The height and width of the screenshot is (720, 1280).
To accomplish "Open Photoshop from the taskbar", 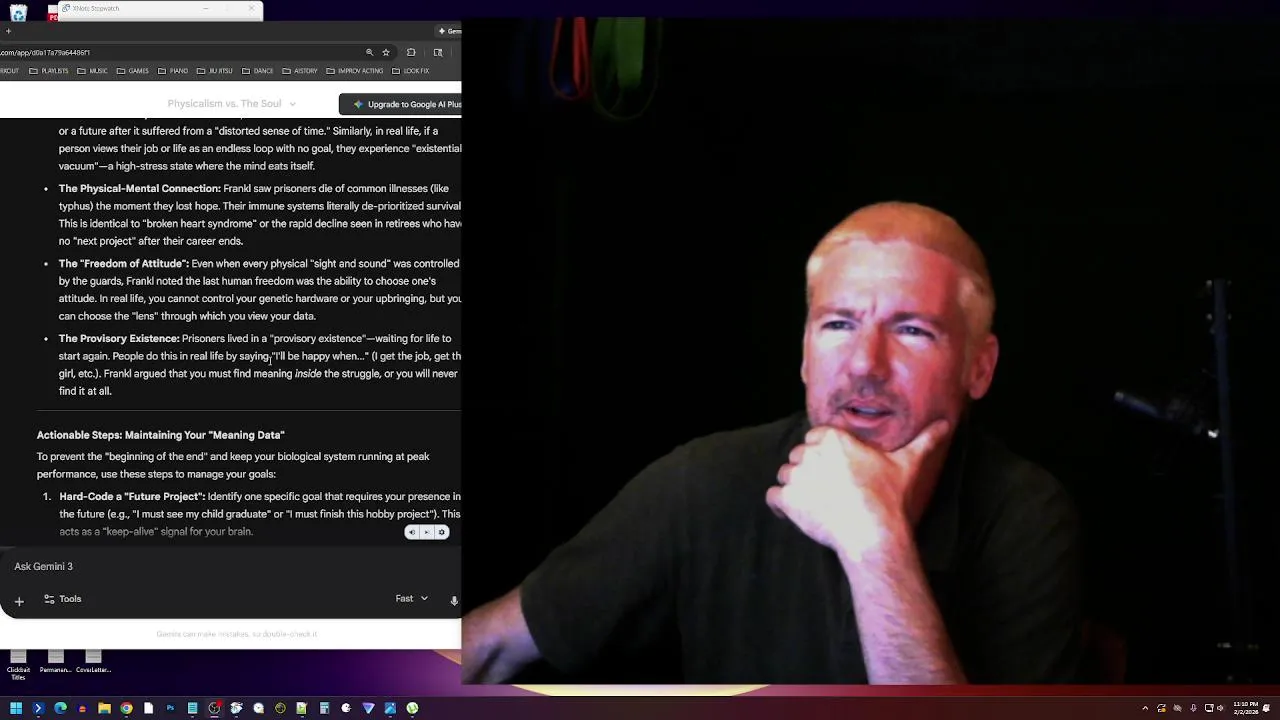I will [170, 708].
